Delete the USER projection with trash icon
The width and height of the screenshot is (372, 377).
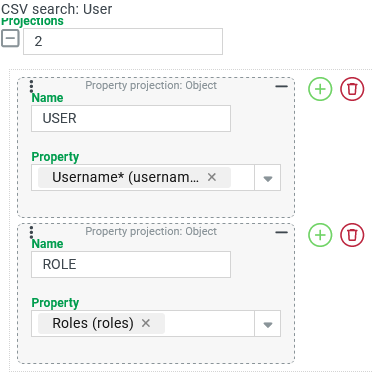[x=352, y=89]
